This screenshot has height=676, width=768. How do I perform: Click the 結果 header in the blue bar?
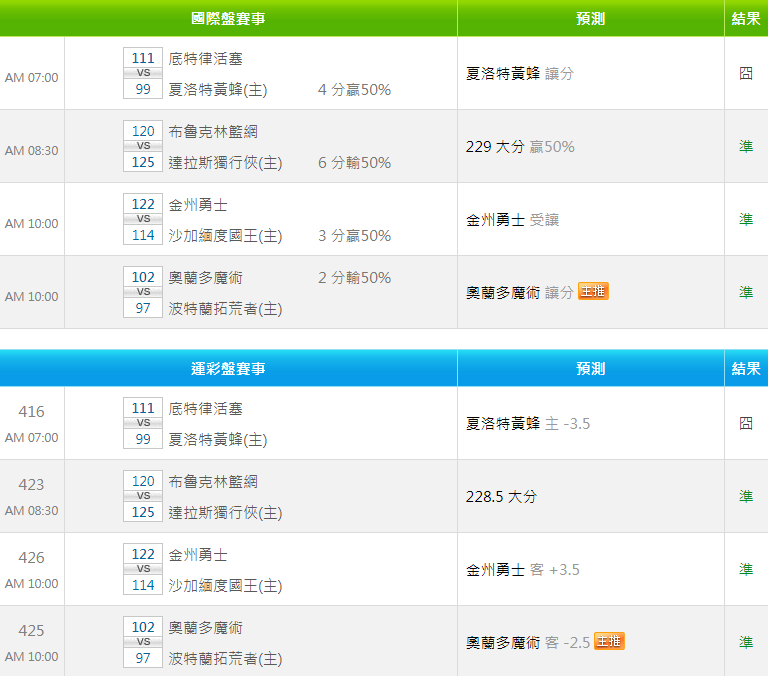pos(746,368)
